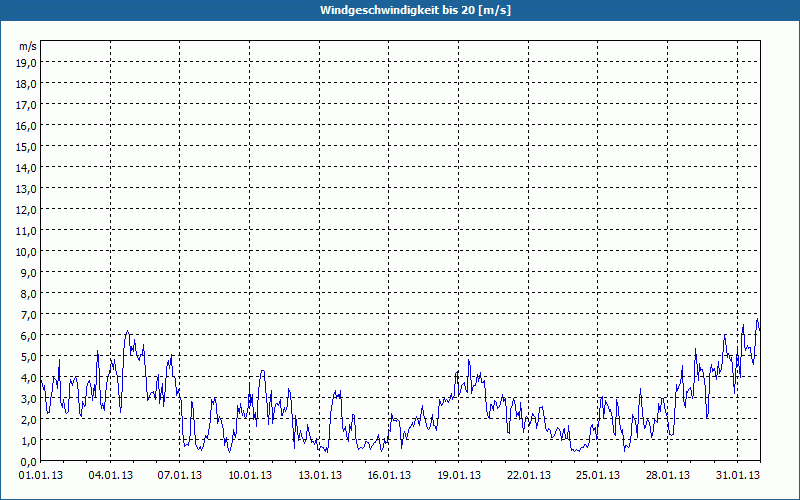This screenshot has width=800, height=500.
Task: Select the 8,0 y-axis value
Action: (30, 294)
